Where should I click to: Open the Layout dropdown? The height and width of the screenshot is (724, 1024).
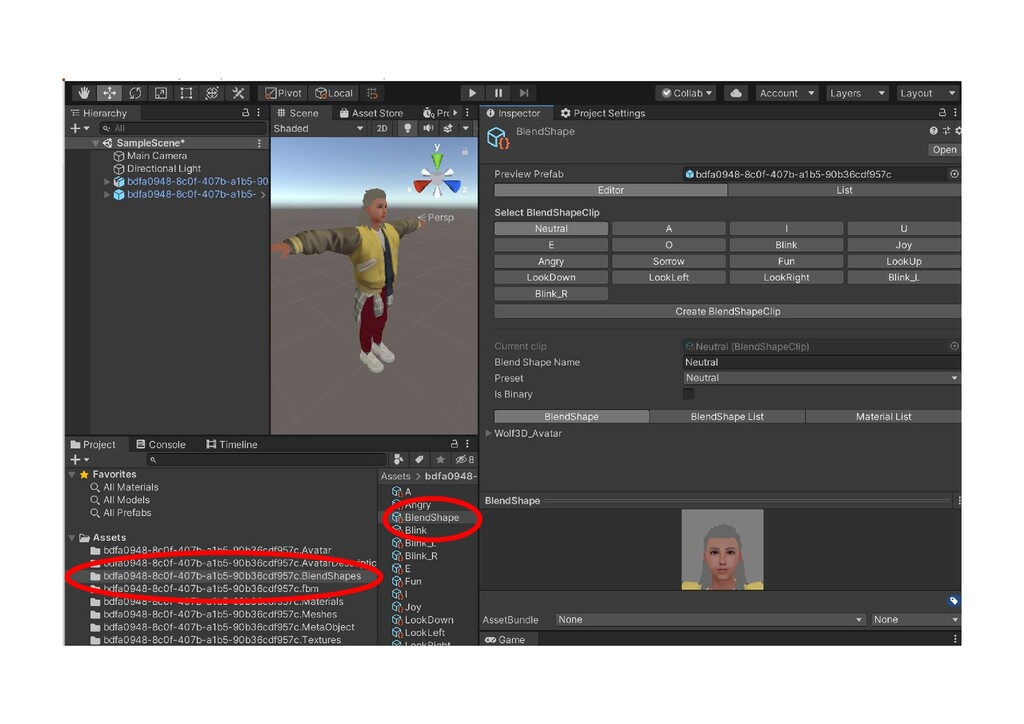click(x=927, y=93)
